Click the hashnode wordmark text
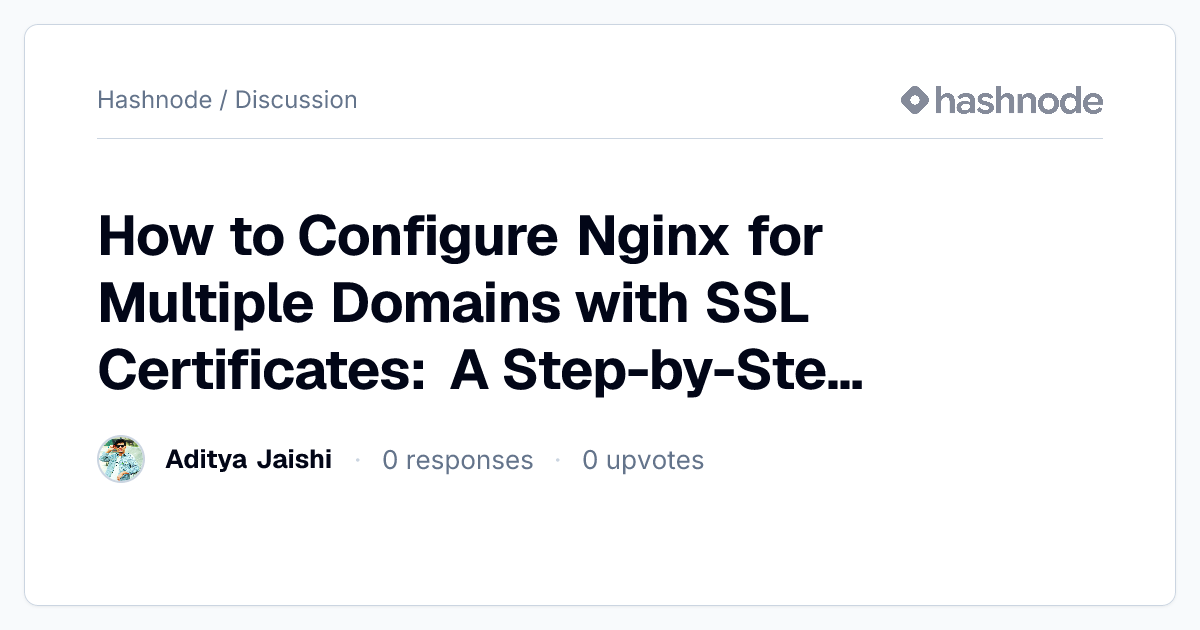Screen dimensions: 1200x630 point(1019,100)
